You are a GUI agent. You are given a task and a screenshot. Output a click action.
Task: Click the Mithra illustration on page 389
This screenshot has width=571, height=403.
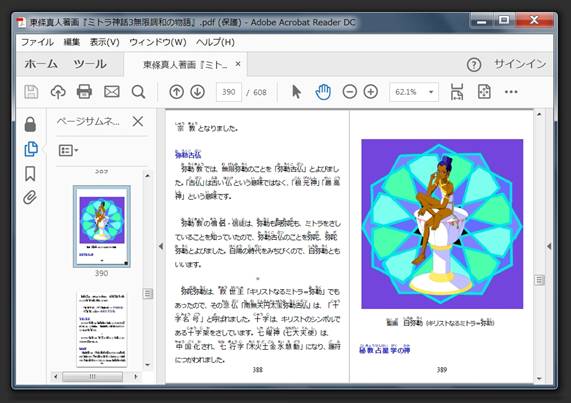(x=442, y=224)
